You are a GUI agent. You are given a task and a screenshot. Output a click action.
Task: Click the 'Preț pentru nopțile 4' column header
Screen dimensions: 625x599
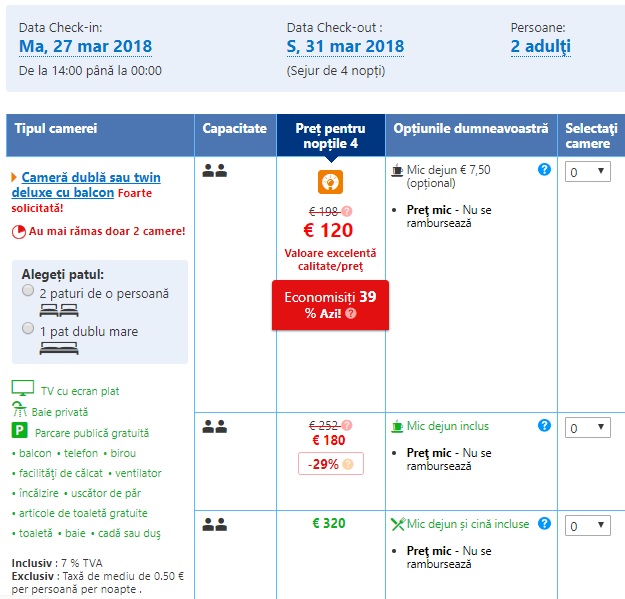(330, 136)
